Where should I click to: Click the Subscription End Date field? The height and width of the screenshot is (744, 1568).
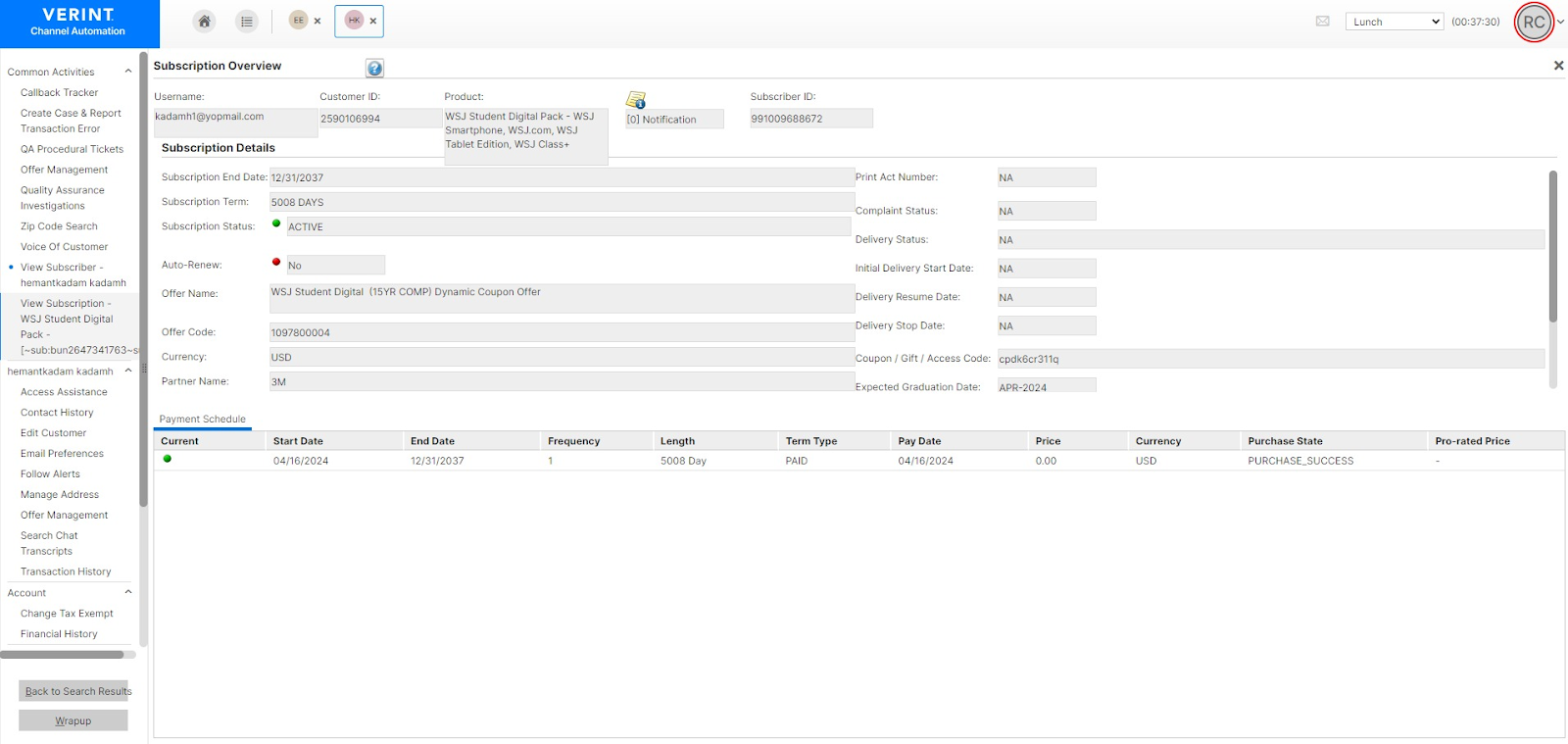[x=562, y=177]
